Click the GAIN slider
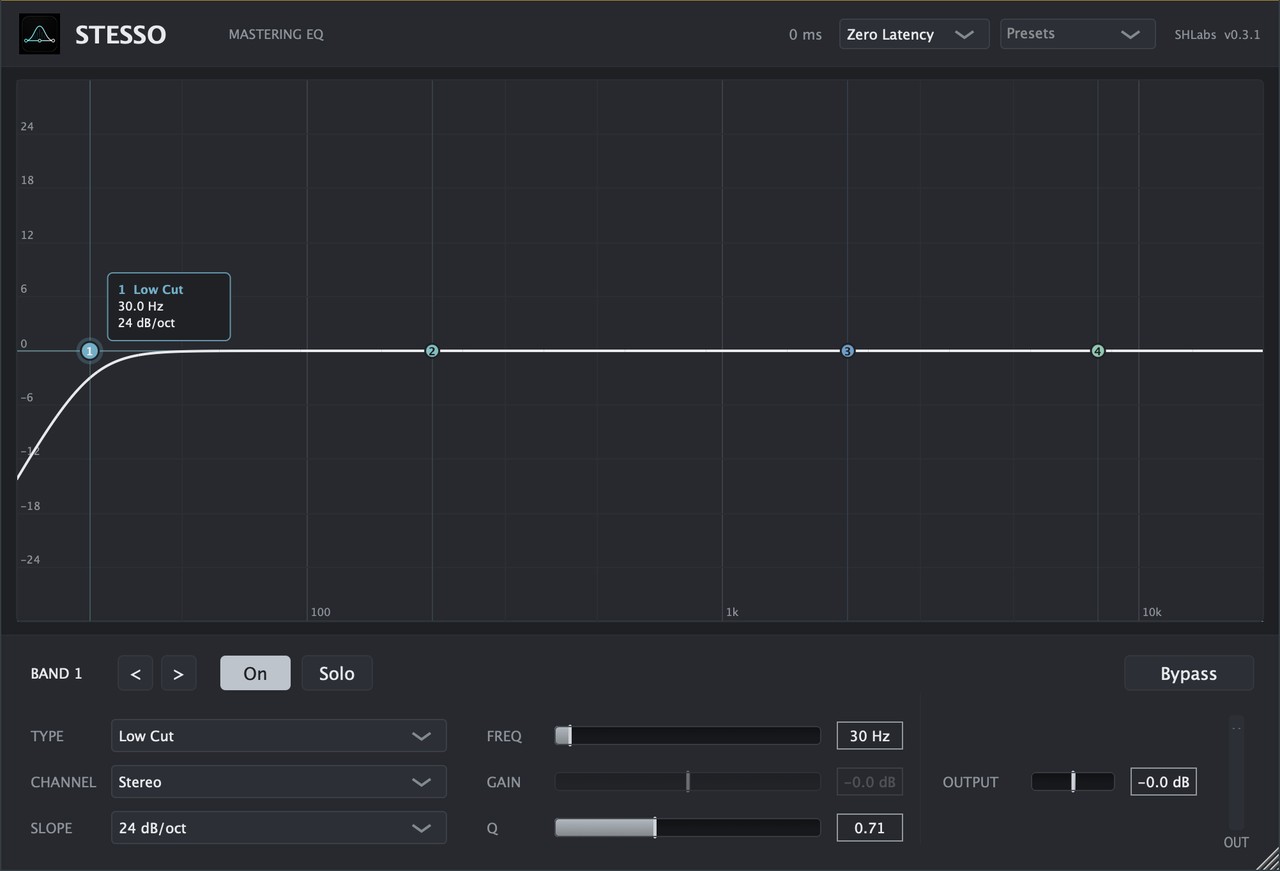 pyautogui.click(x=688, y=782)
